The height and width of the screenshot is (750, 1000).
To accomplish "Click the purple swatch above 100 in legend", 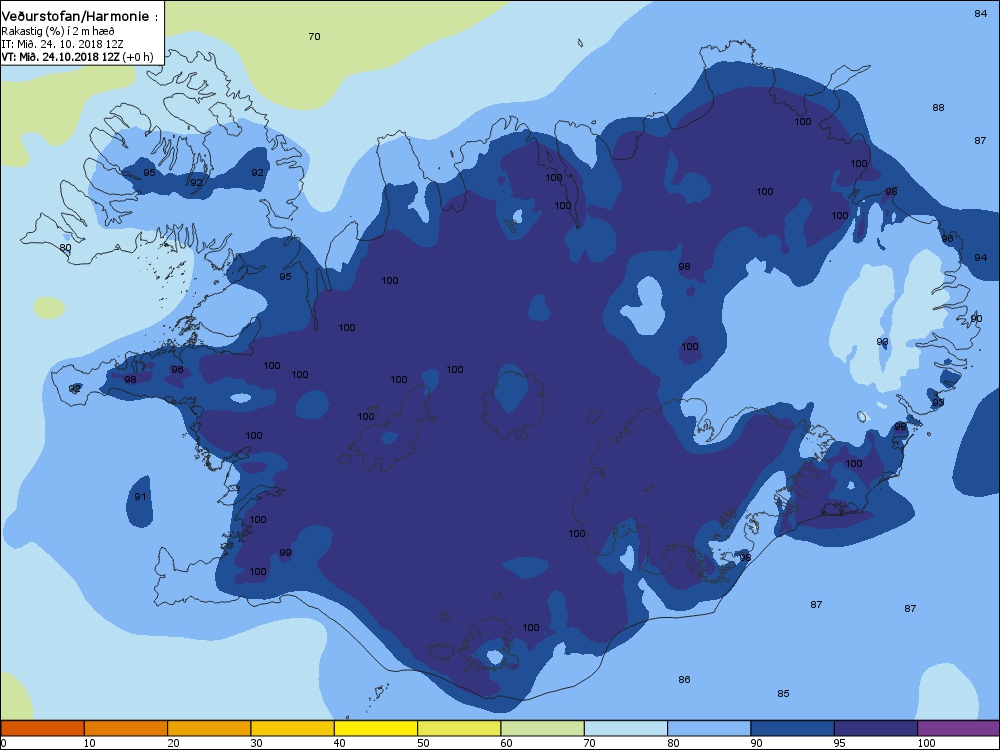I will click(x=959, y=728).
